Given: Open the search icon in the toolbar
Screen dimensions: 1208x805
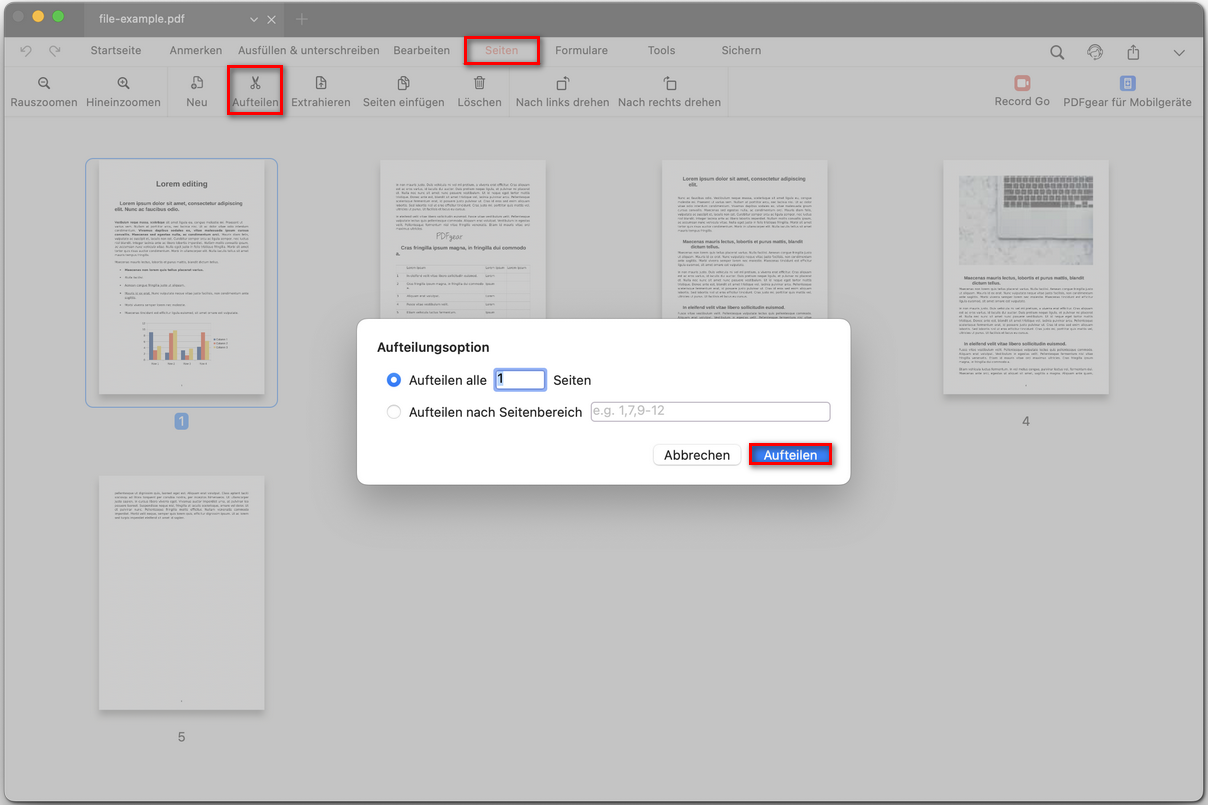Looking at the screenshot, I should [x=1057, y=51].
